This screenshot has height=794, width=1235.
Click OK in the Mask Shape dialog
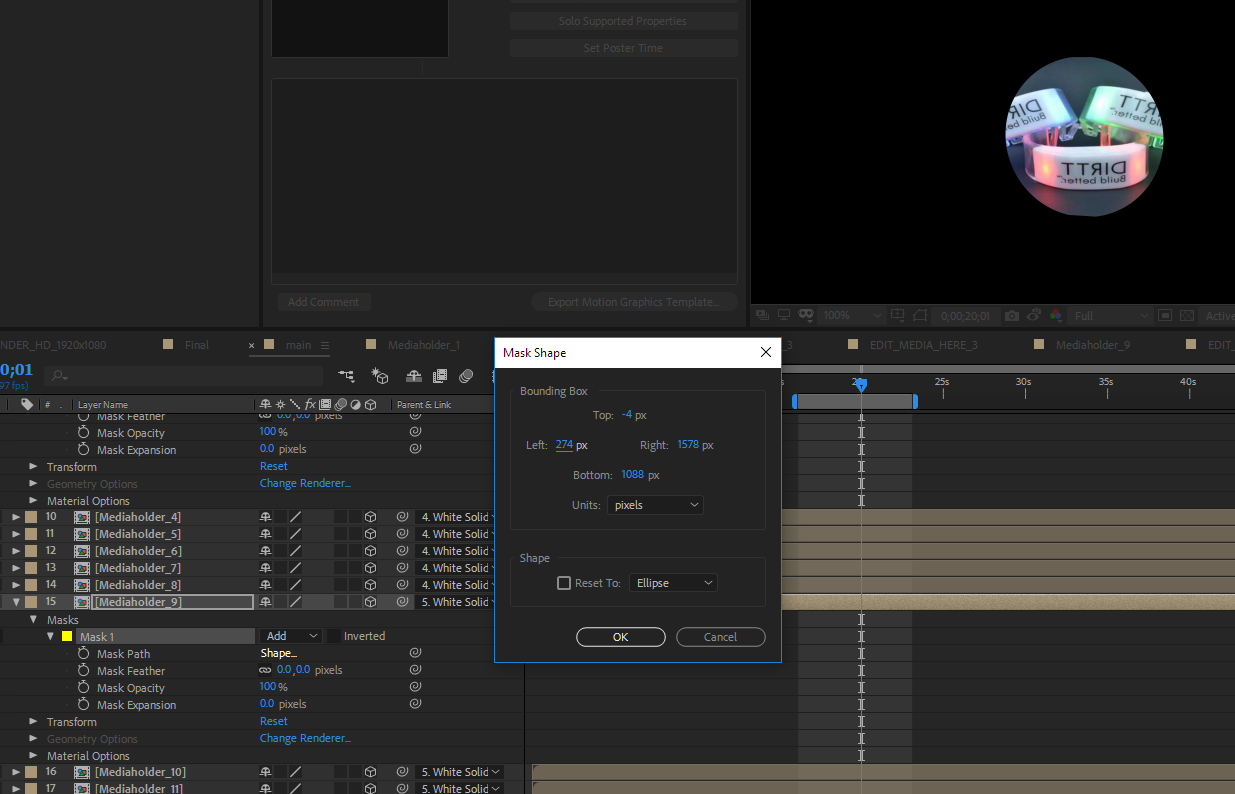[x=620, y=637]
